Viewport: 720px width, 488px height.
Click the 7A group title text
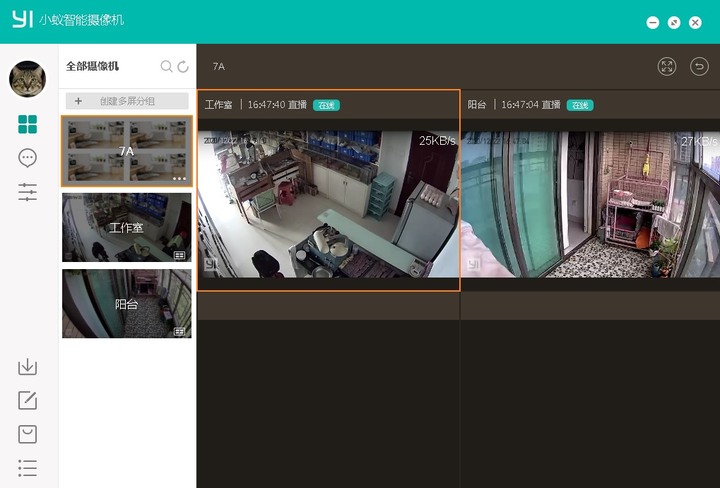219,67
